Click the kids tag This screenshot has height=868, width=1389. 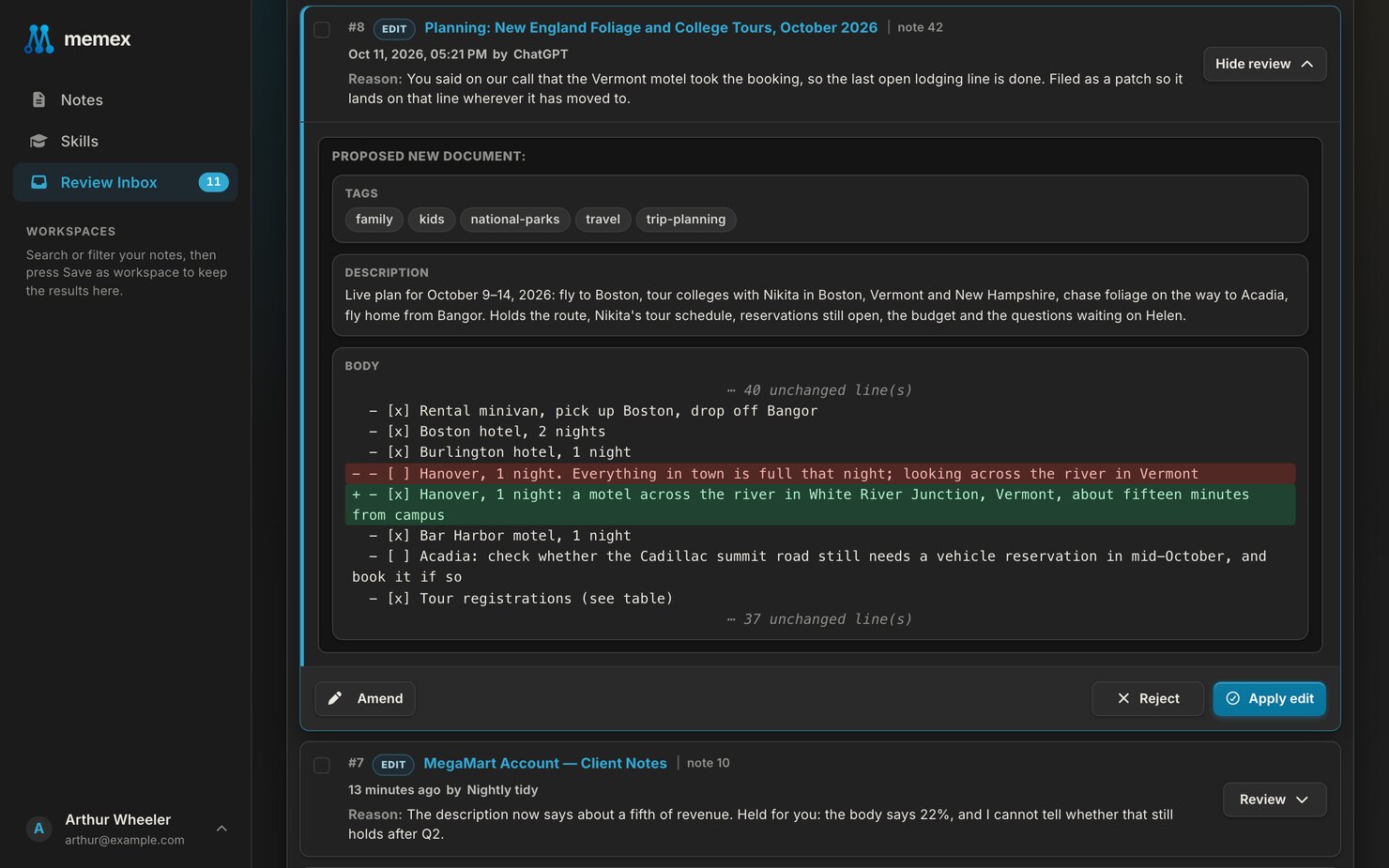point(432,220)
